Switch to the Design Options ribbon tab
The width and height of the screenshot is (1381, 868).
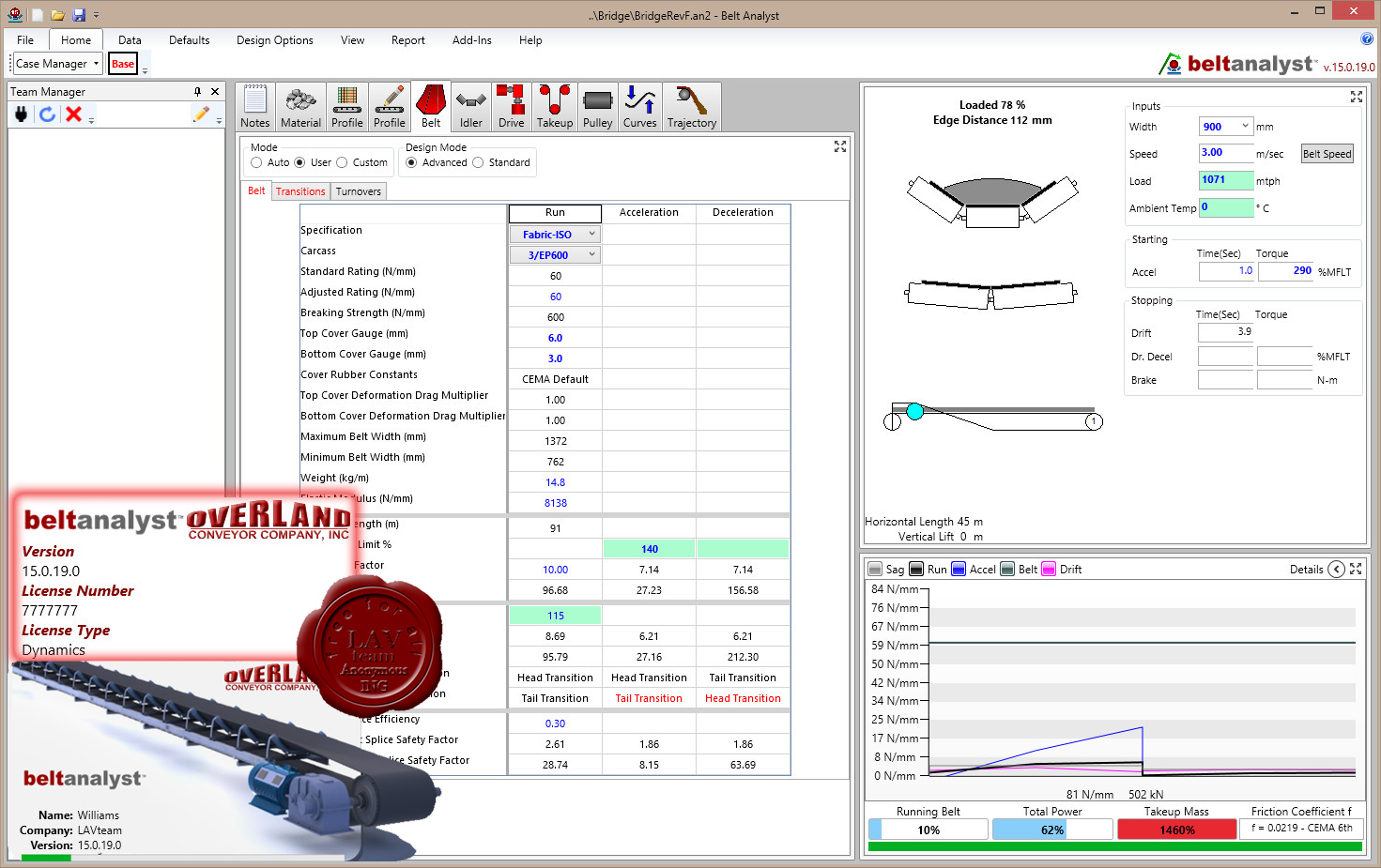[x=275, y=39]
